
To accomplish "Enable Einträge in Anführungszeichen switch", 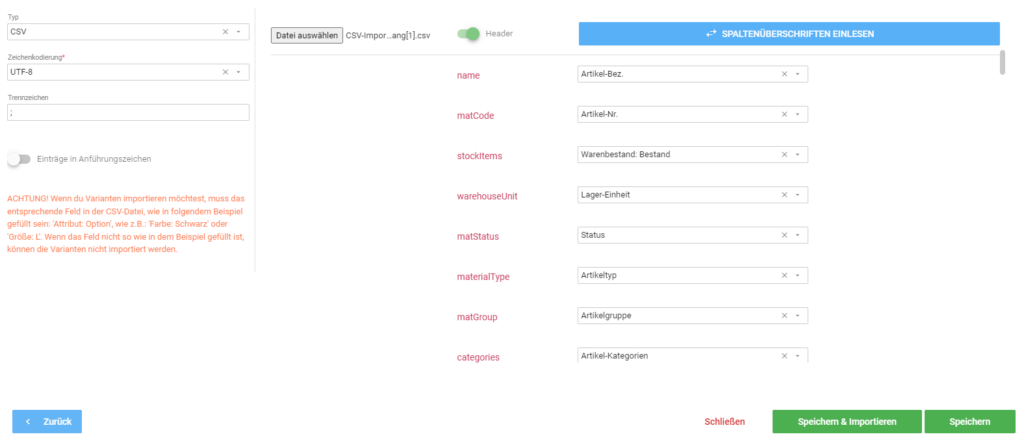I will coord(19,159).
